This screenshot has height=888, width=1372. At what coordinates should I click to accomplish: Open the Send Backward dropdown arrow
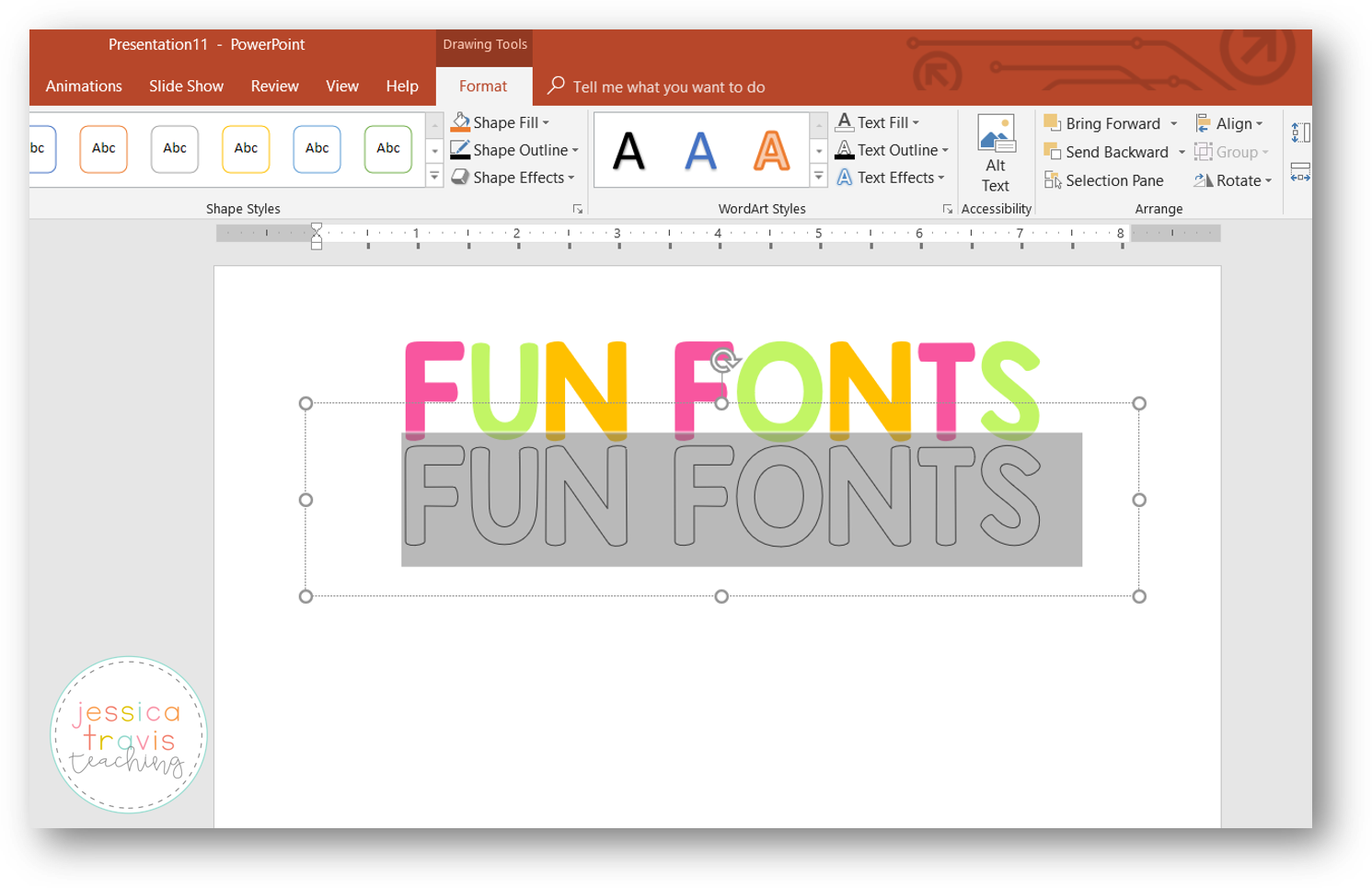coord(1182,153)
